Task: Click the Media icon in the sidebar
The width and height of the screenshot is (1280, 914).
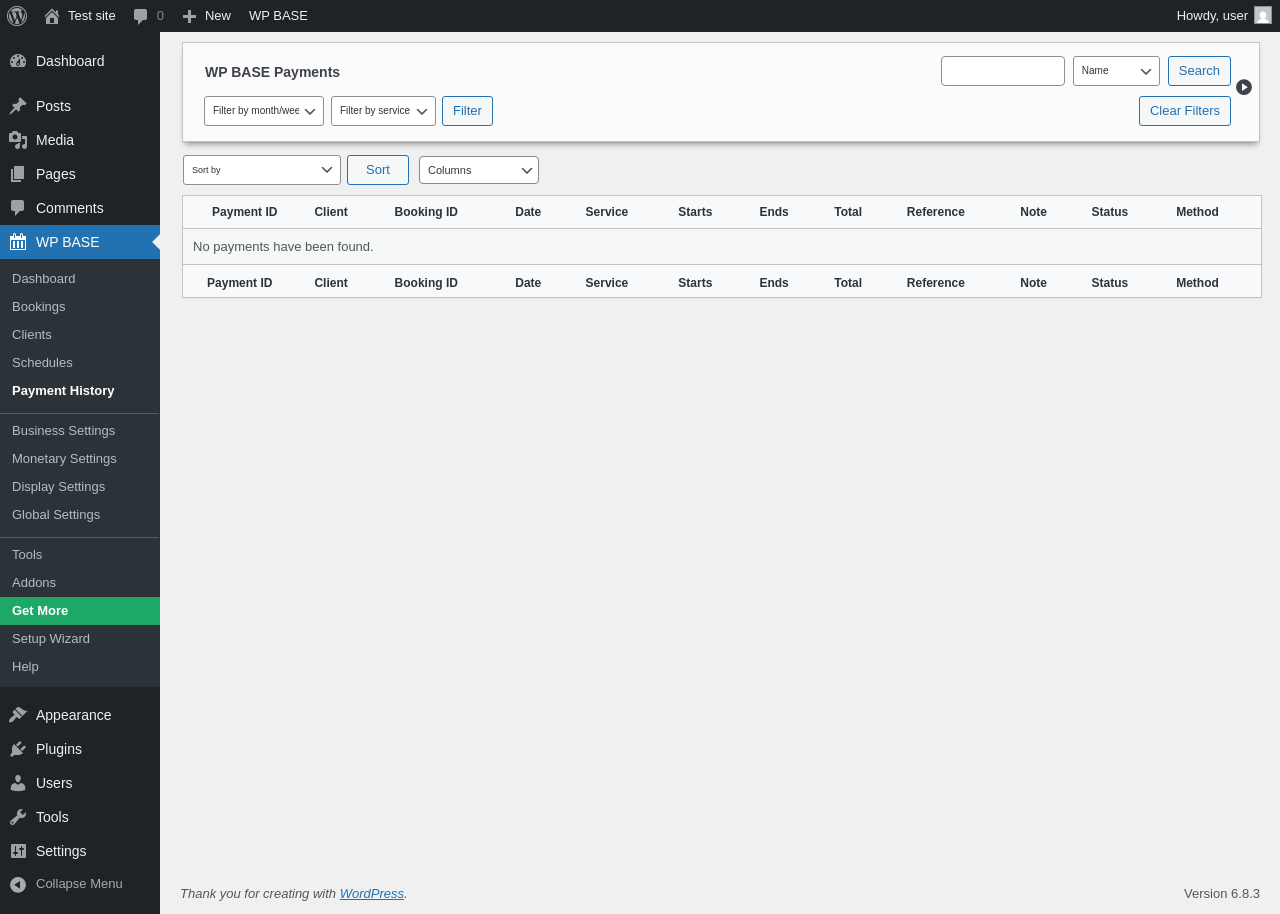Action: tap(18, 140)
